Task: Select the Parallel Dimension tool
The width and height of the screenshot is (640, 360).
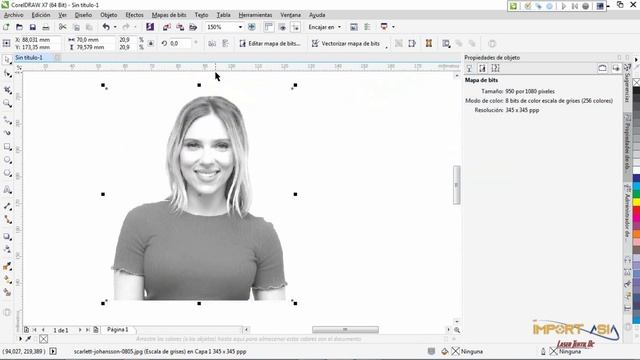Action: (x=7, y=207)
